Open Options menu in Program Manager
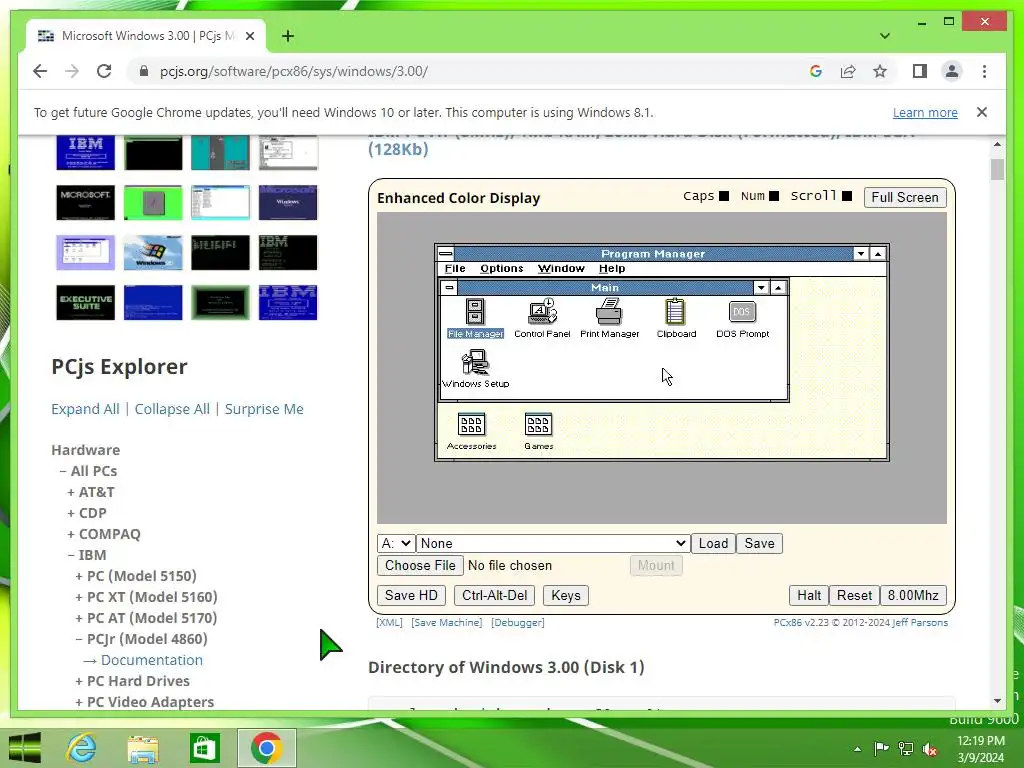Viewport: 1024px width, 768px height. [x=502, y=268]
